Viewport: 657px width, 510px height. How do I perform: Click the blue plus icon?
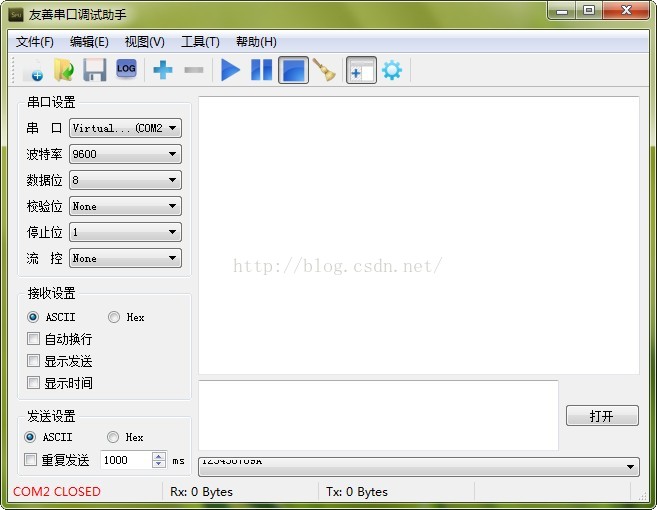163,70
